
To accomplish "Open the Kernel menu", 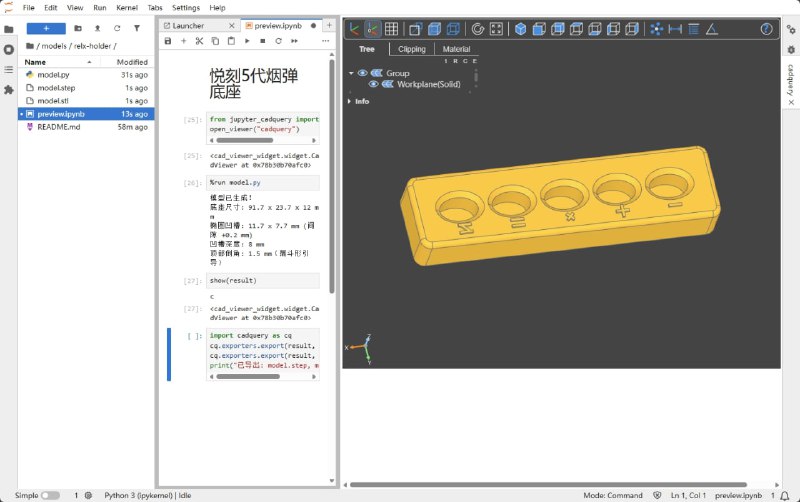I will tap(127, 7).
